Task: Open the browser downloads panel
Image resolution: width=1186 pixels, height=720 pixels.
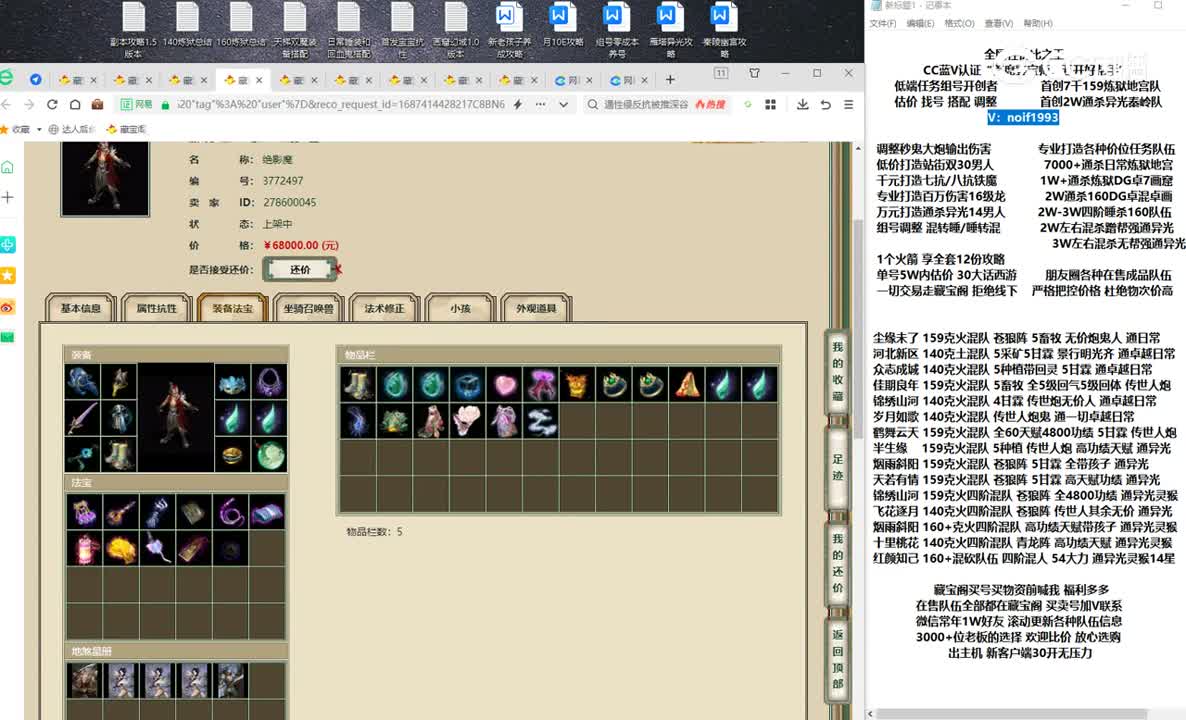Action: click(x=803, y=104)
